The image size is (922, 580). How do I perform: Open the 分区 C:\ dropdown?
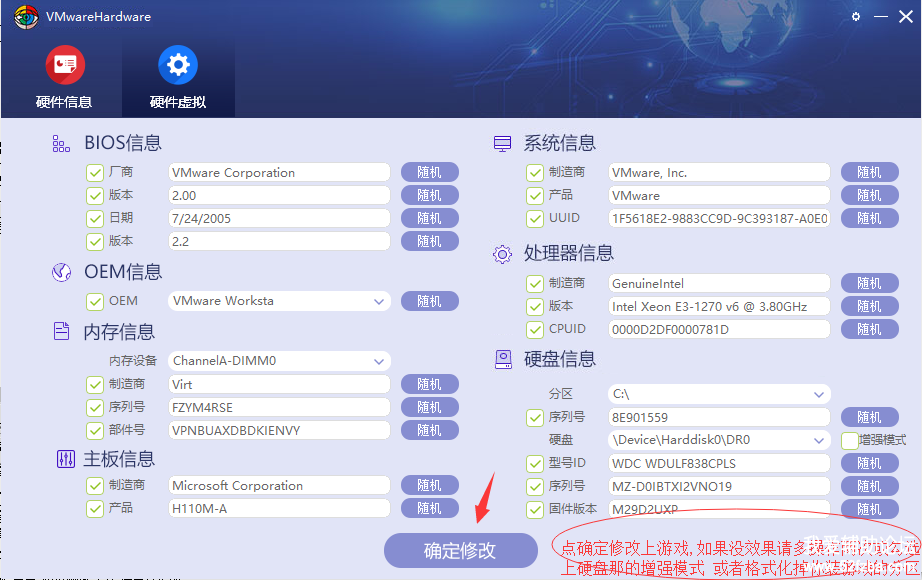pos(819,395)
